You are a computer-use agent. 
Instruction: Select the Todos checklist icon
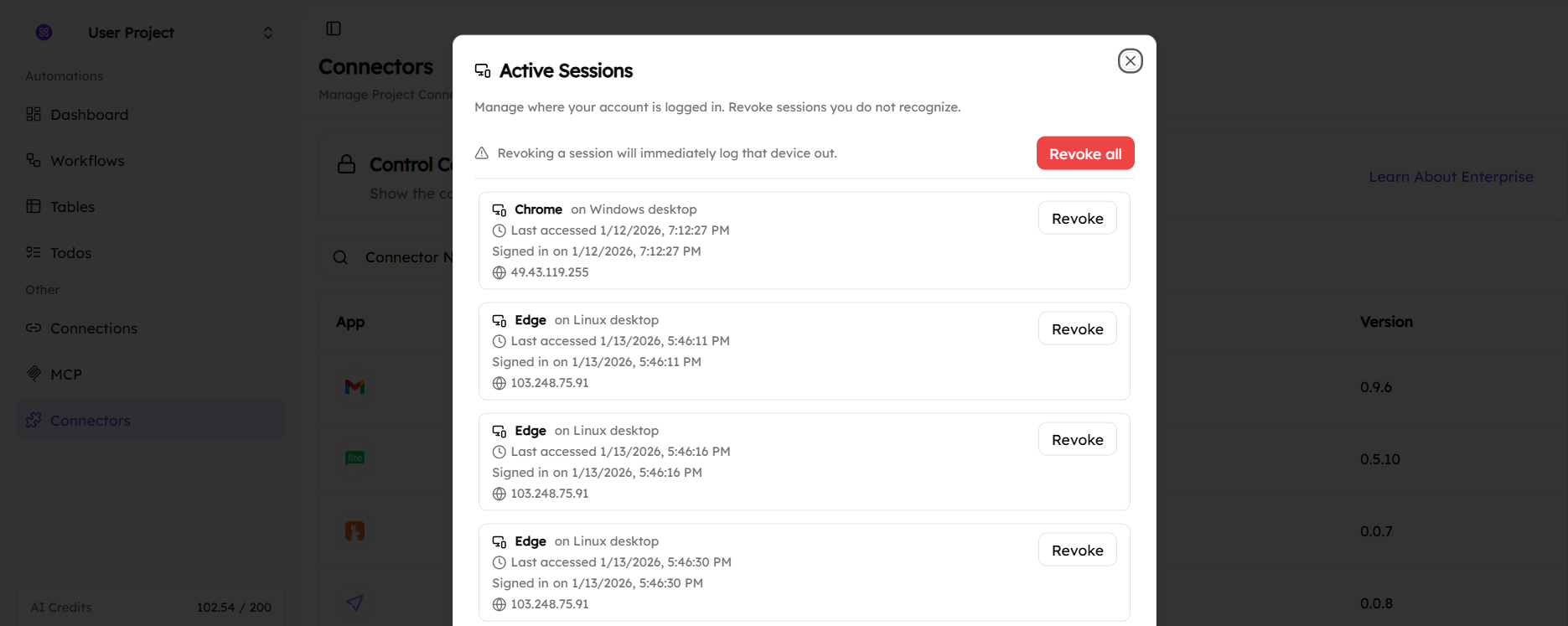click(34, 252)
